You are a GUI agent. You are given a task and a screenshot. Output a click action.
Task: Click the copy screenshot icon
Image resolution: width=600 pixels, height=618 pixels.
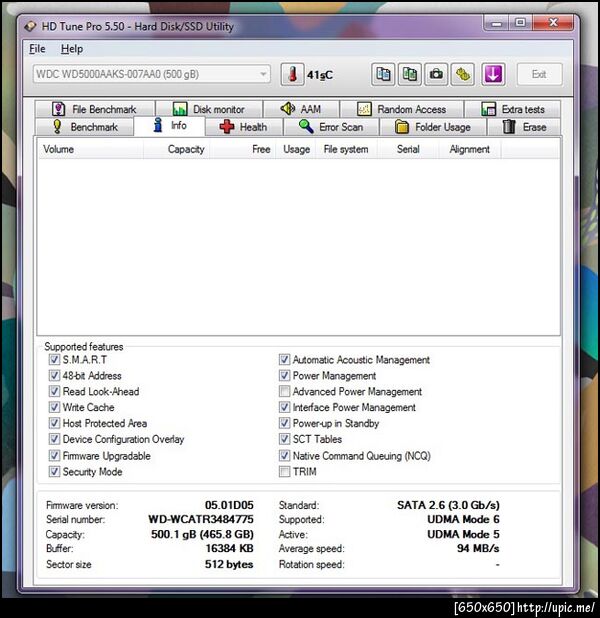[409, 74]
